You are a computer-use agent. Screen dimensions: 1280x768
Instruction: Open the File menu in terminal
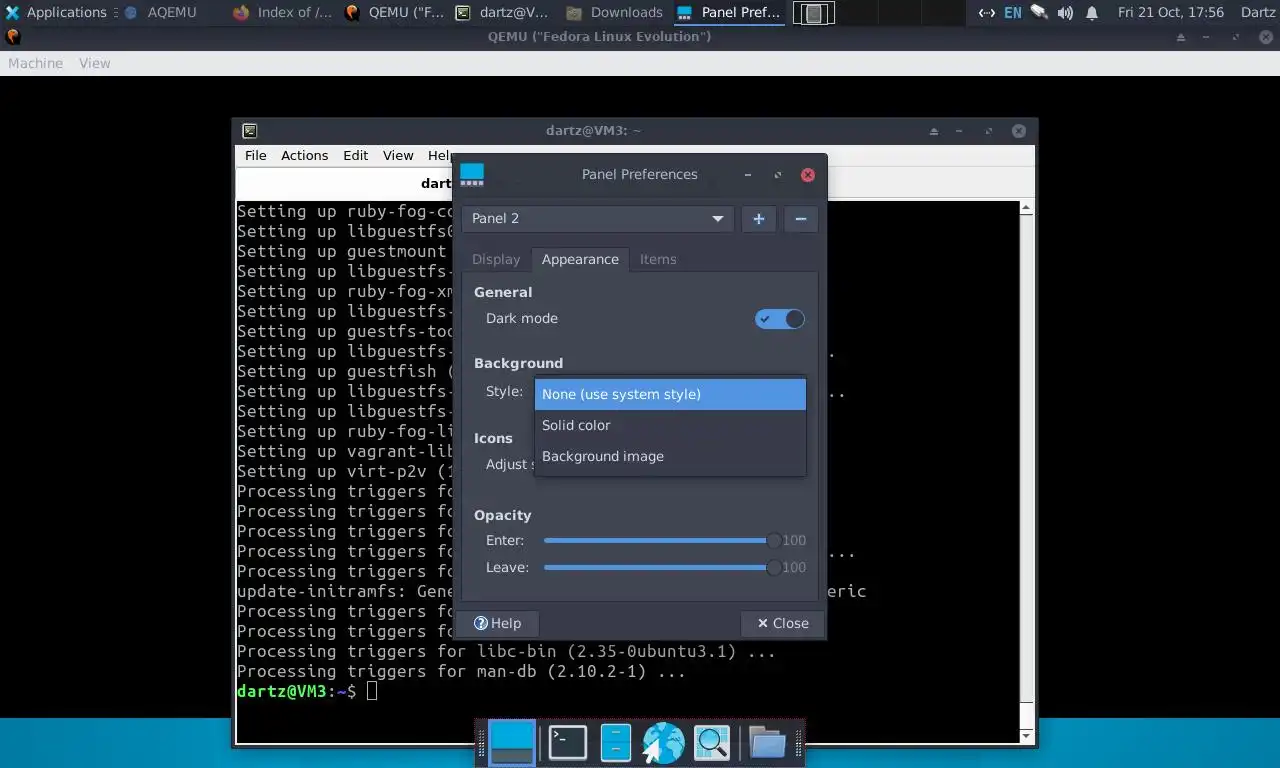tap(256, 155)
